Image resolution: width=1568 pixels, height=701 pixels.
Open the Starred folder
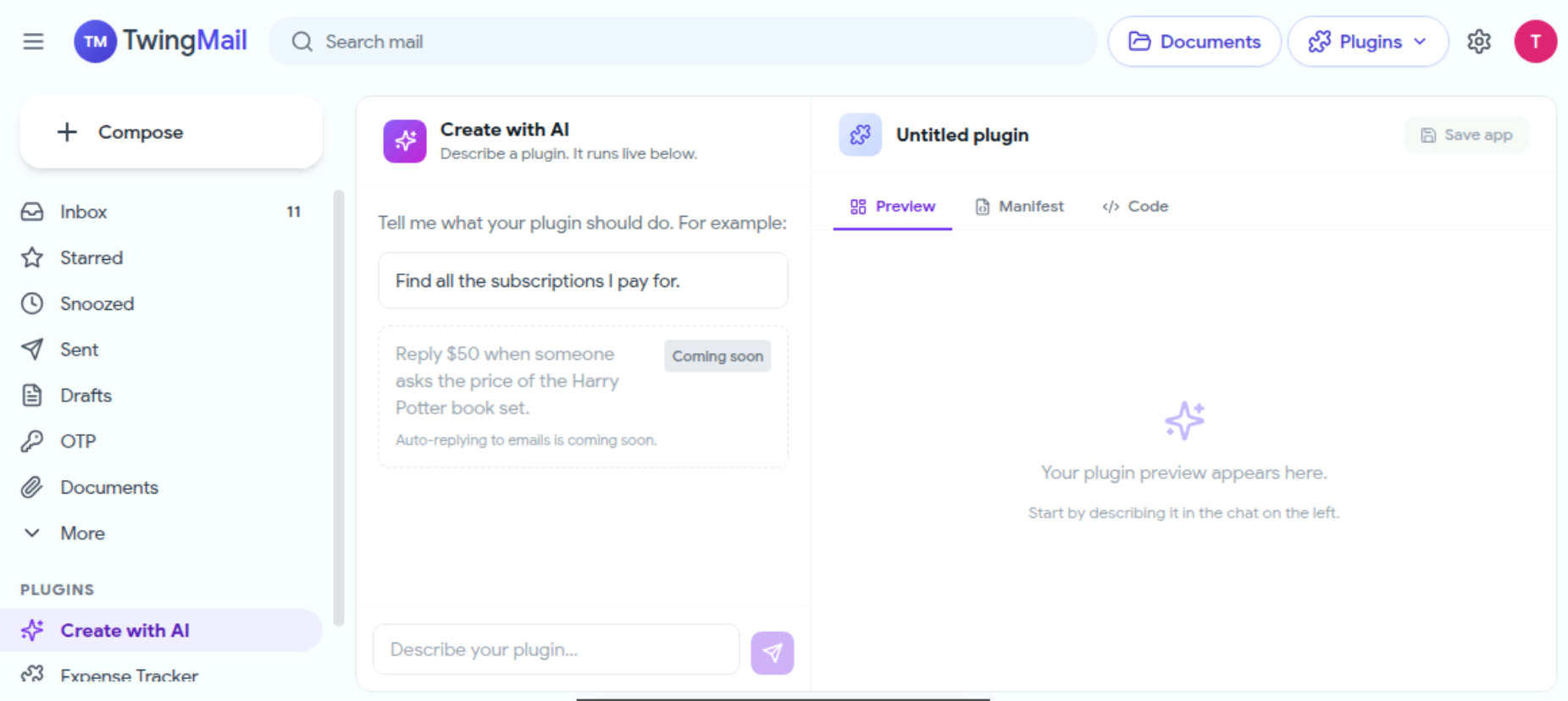161,257
